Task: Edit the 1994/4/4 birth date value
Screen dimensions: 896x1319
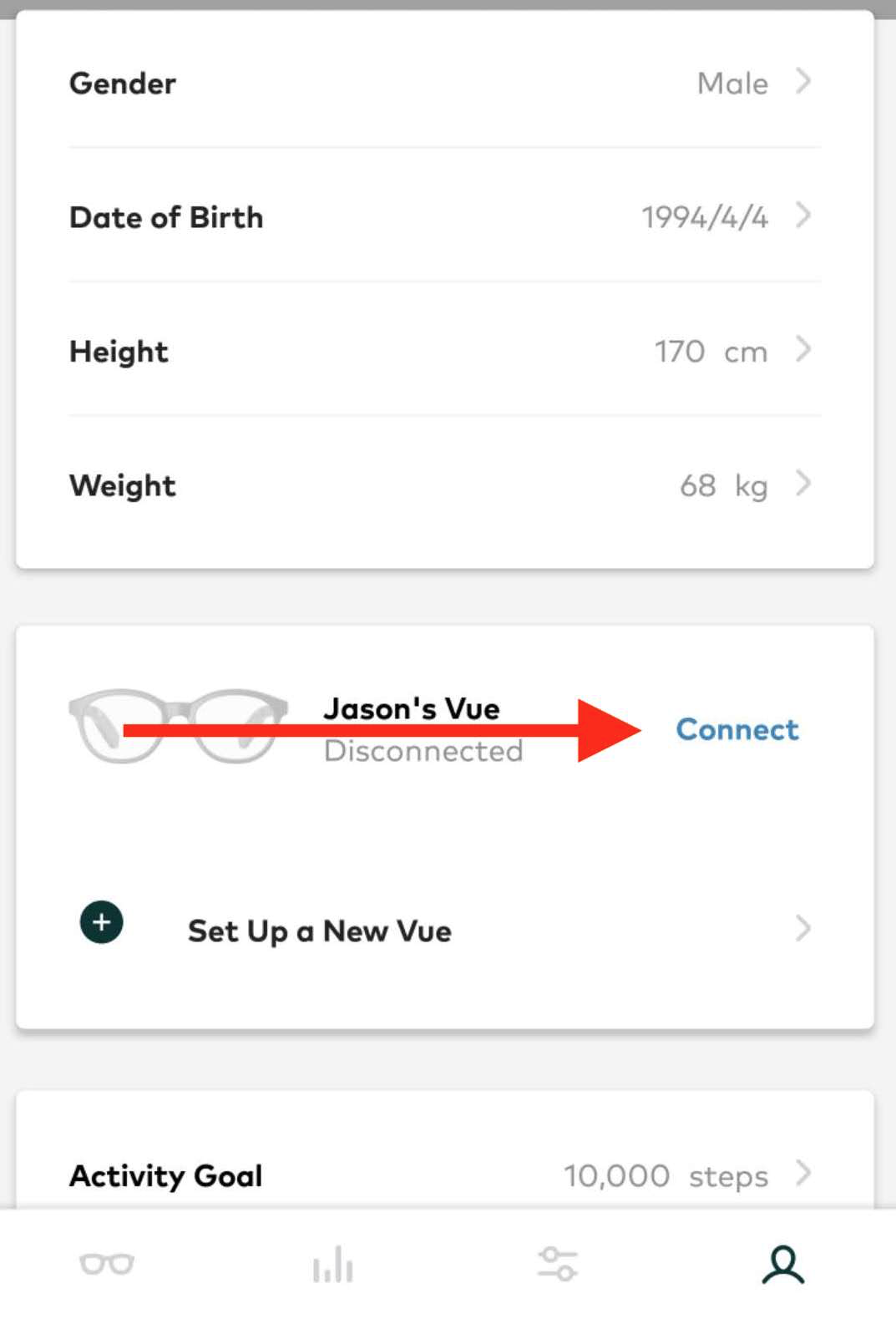Action: tap(705, 217)
